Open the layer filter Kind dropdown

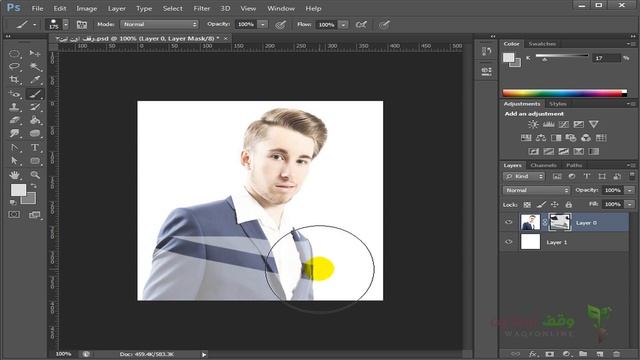pyautogui.click(x=524, y=176)
